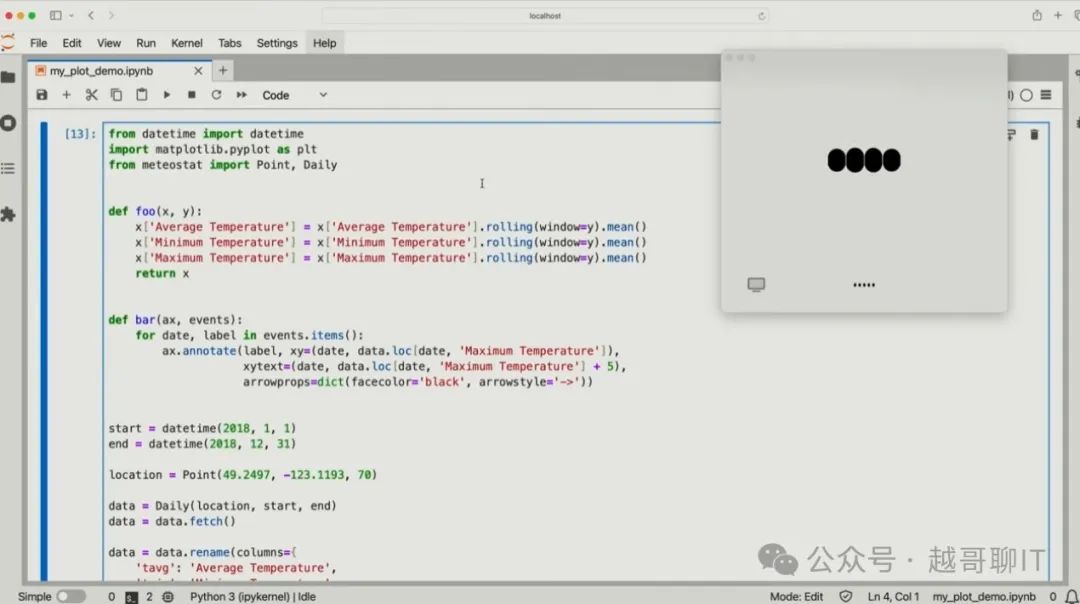Collapse the cell using the blue bar

point(44,351)
